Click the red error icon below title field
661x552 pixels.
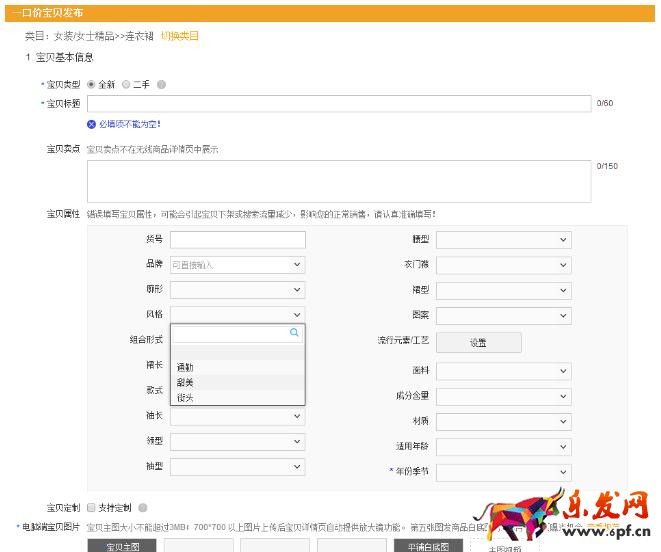(x=91, y=124)
